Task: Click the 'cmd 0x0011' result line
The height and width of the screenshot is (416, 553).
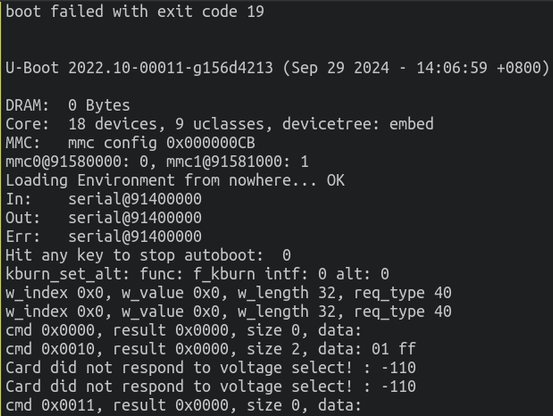Action: 183,405
